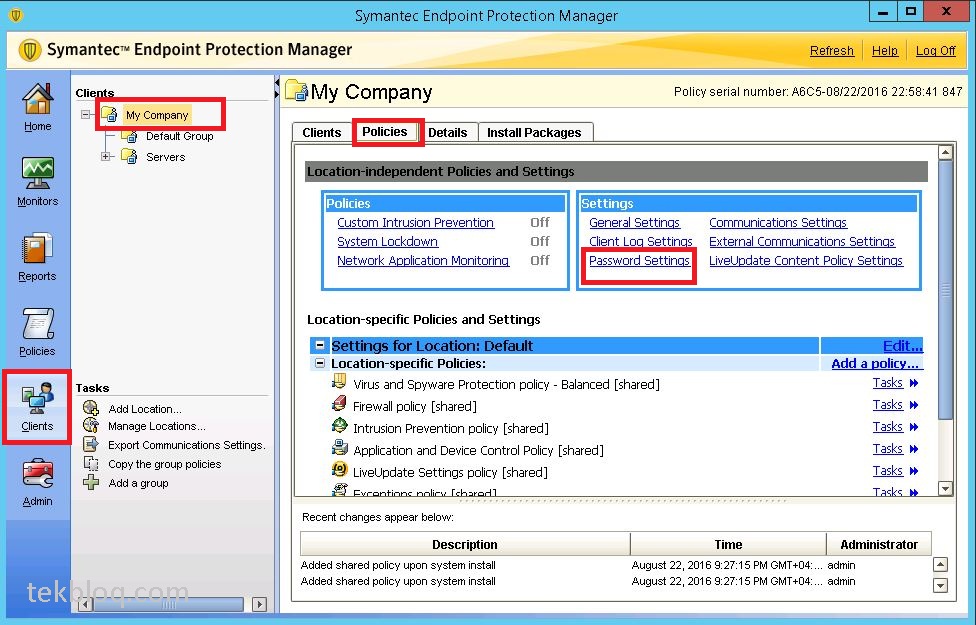
Task: Open Tasks menu for Firewall policy
Action: 895,405
